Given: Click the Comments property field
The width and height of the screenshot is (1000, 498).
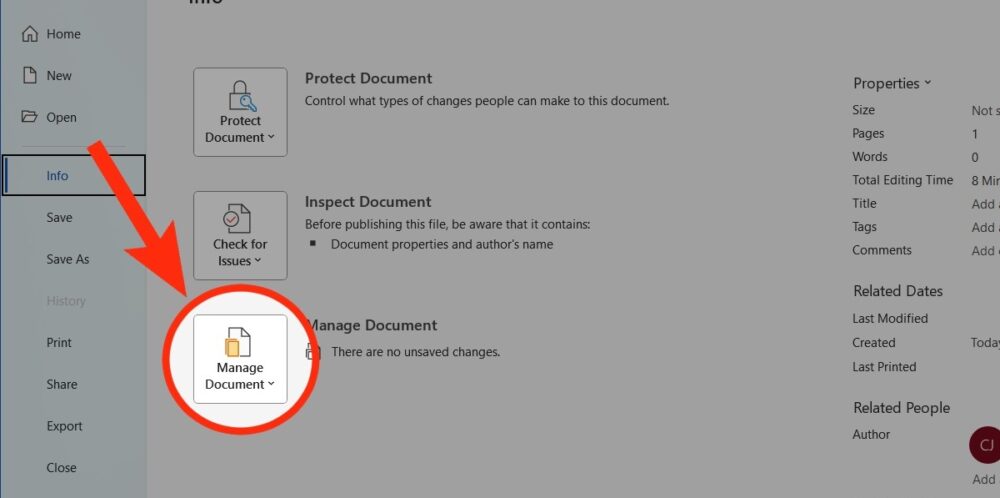Looking at the screenshot, I should 985,251.
